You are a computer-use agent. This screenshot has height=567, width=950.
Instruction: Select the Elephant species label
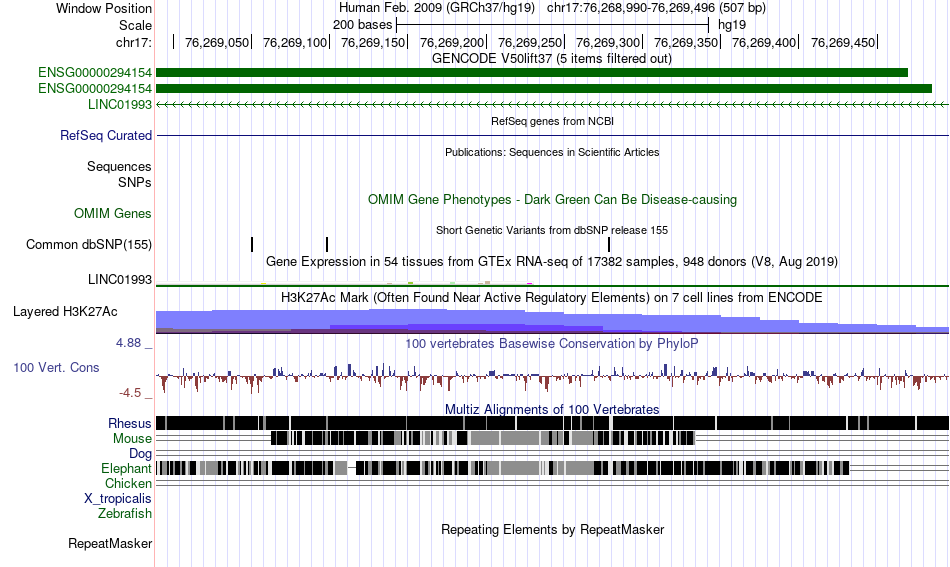click(127, 468)
